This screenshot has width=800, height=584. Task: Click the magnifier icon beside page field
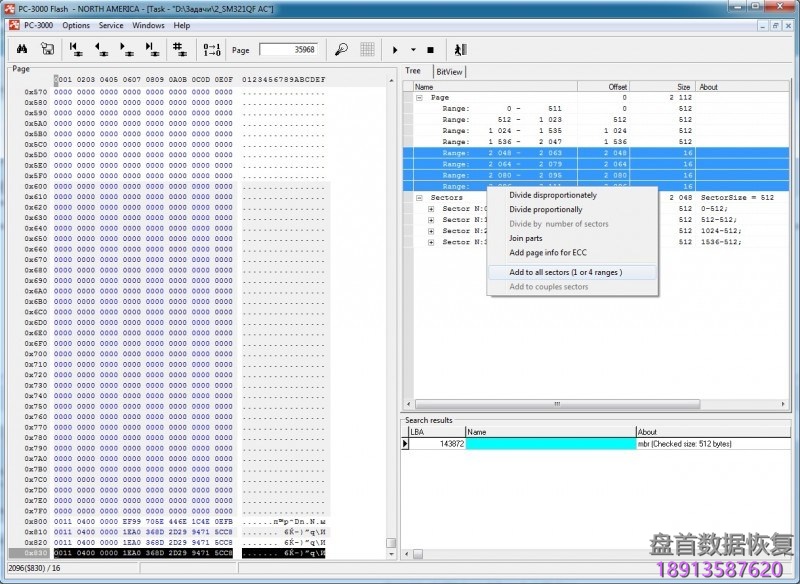[x=341, y=49]
